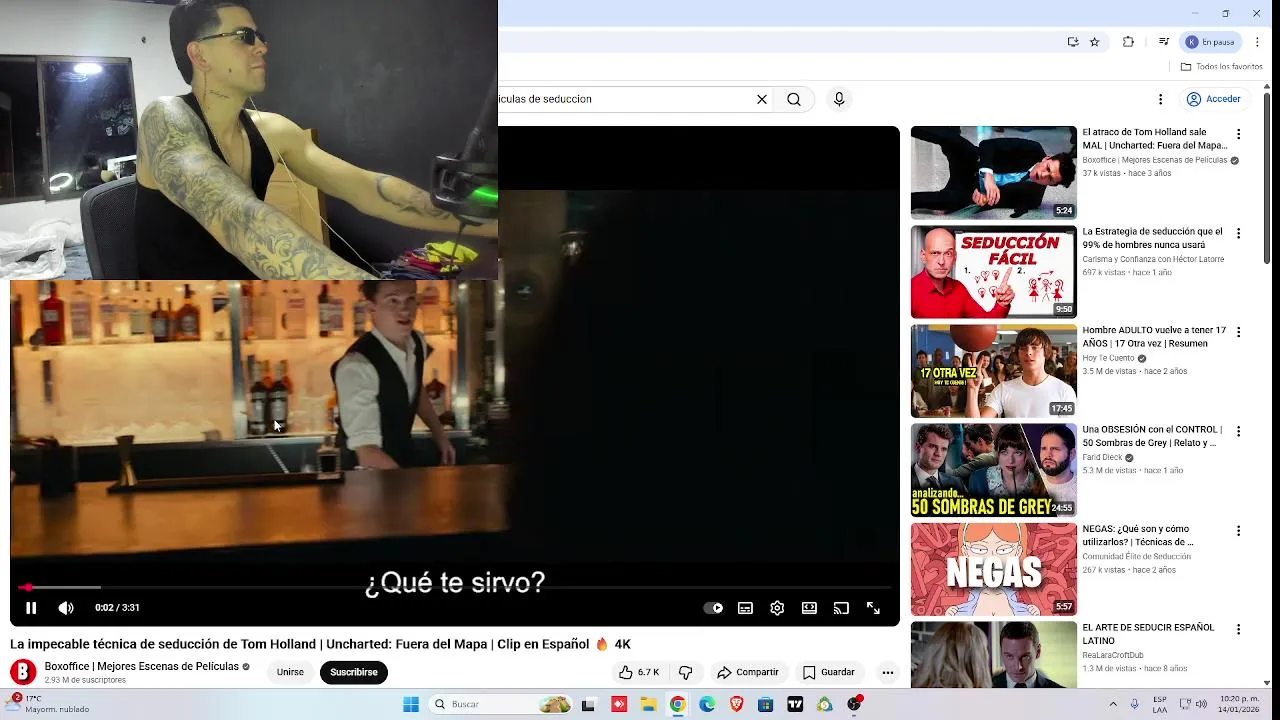This screenshot has width=1280, height=720.
Task: Click the search magnifier button
Action: pyautogui.click(x=794, y=99)
